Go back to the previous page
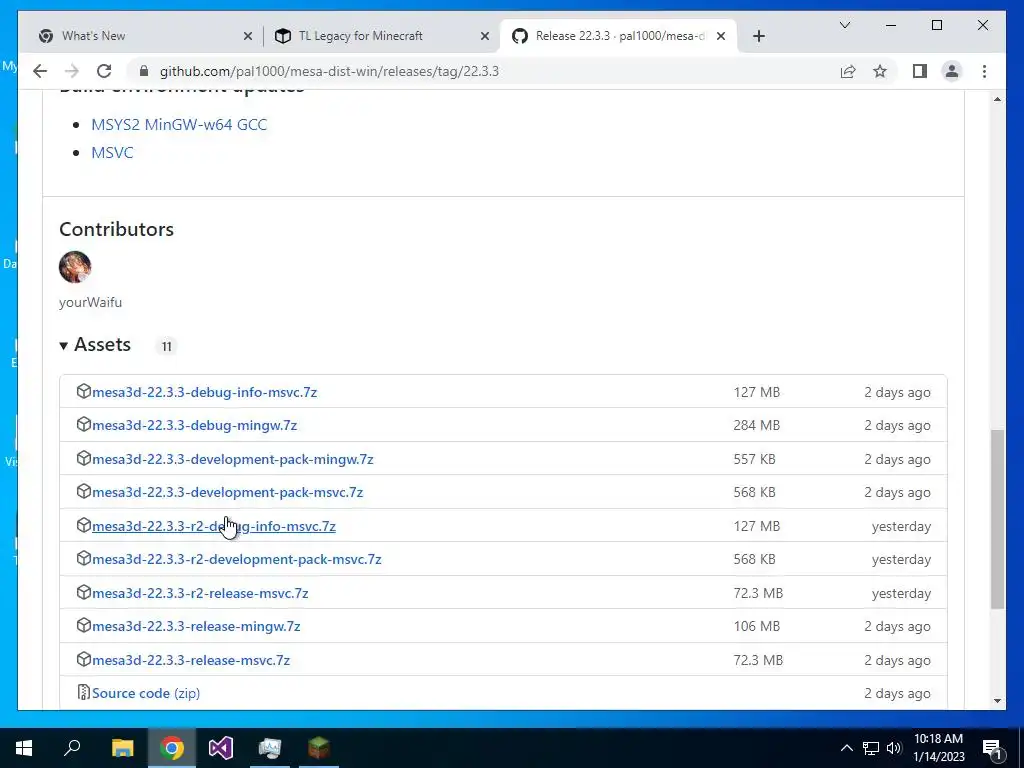Screen dimensions: 1024x768 tap(40, 71)
